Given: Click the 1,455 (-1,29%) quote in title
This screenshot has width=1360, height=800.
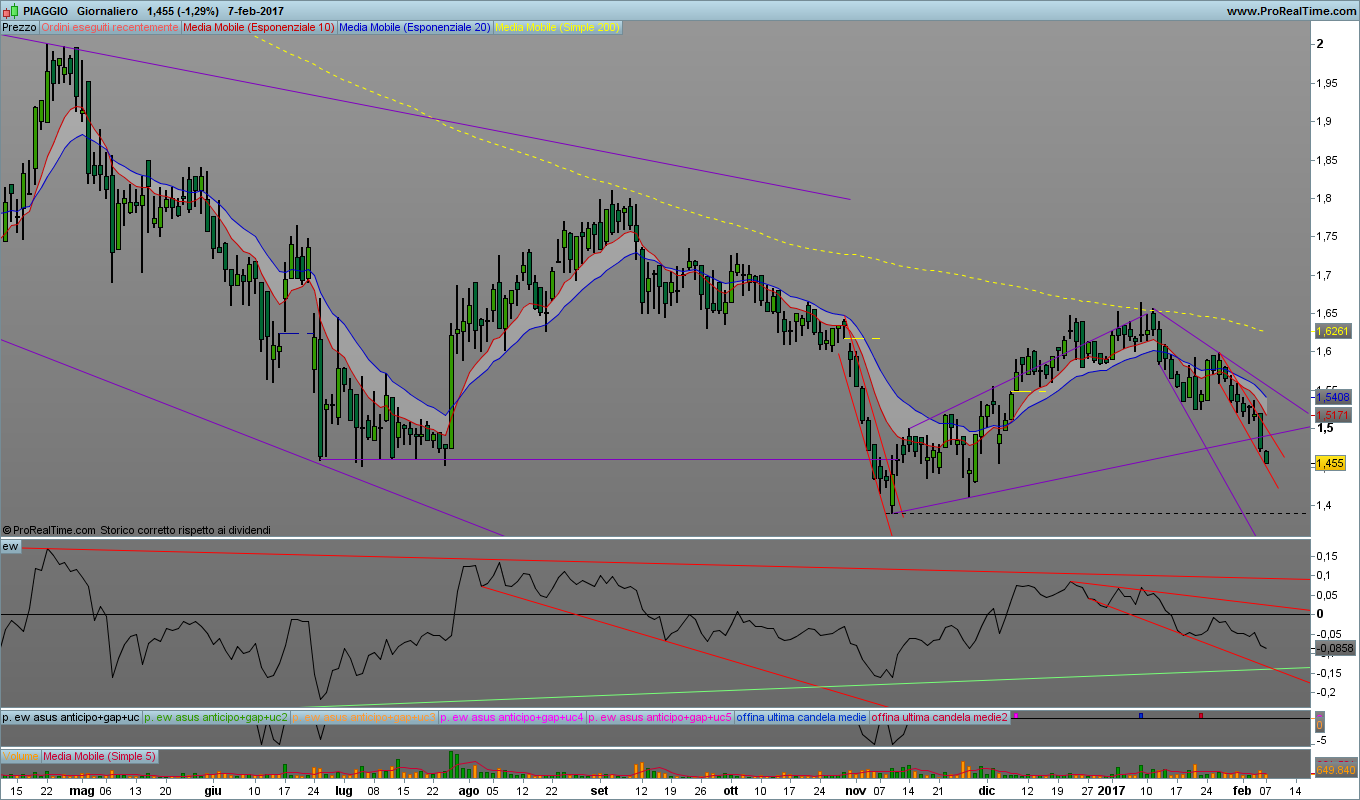Looking at the screenshot, I should [x=184, y=10].
